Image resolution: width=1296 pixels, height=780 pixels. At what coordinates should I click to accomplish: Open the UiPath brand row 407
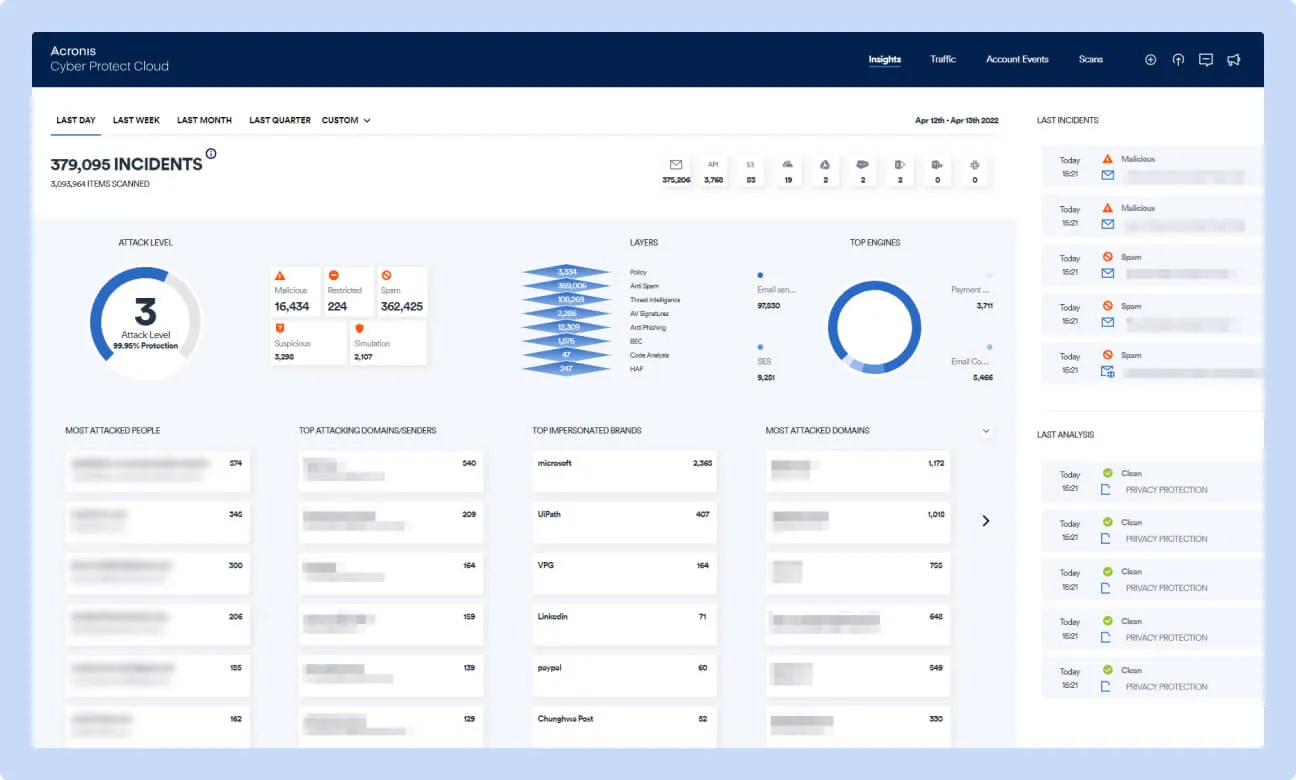(x=624, y=522)
